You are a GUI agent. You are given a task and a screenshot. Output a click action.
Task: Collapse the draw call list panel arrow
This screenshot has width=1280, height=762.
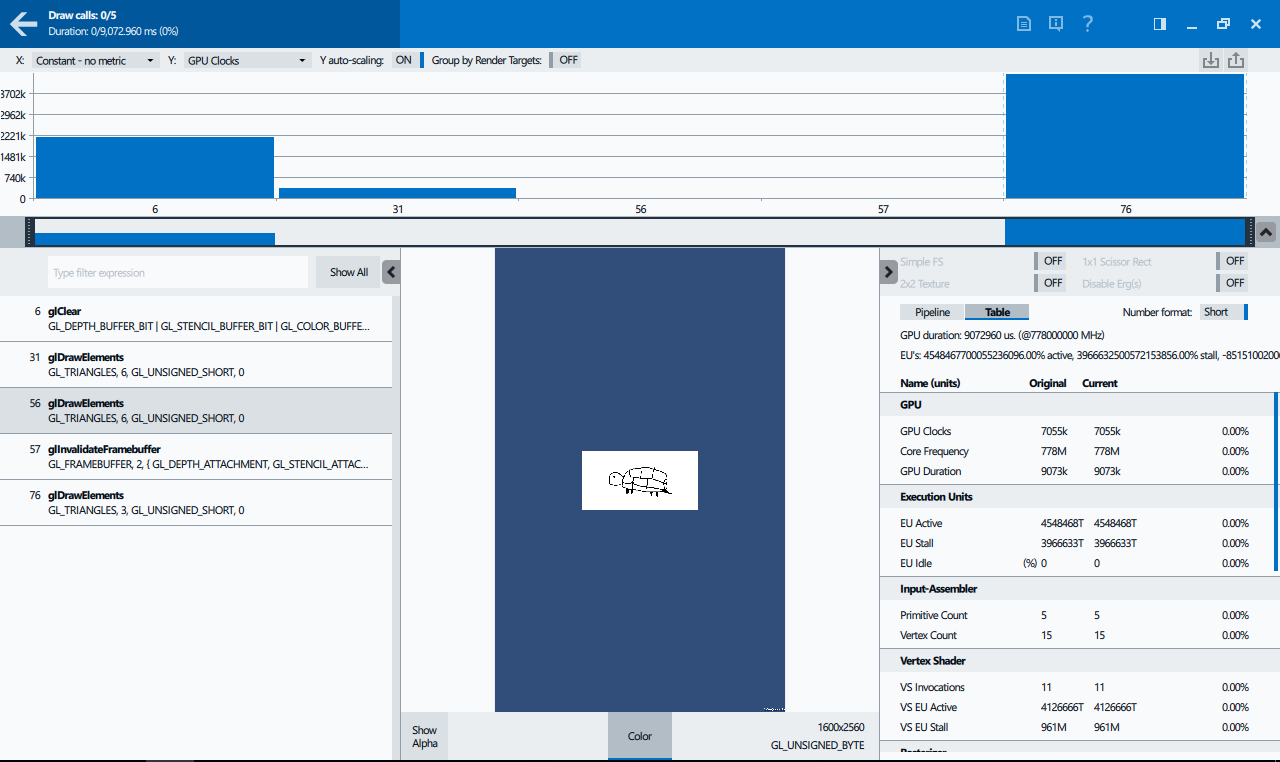391,272
